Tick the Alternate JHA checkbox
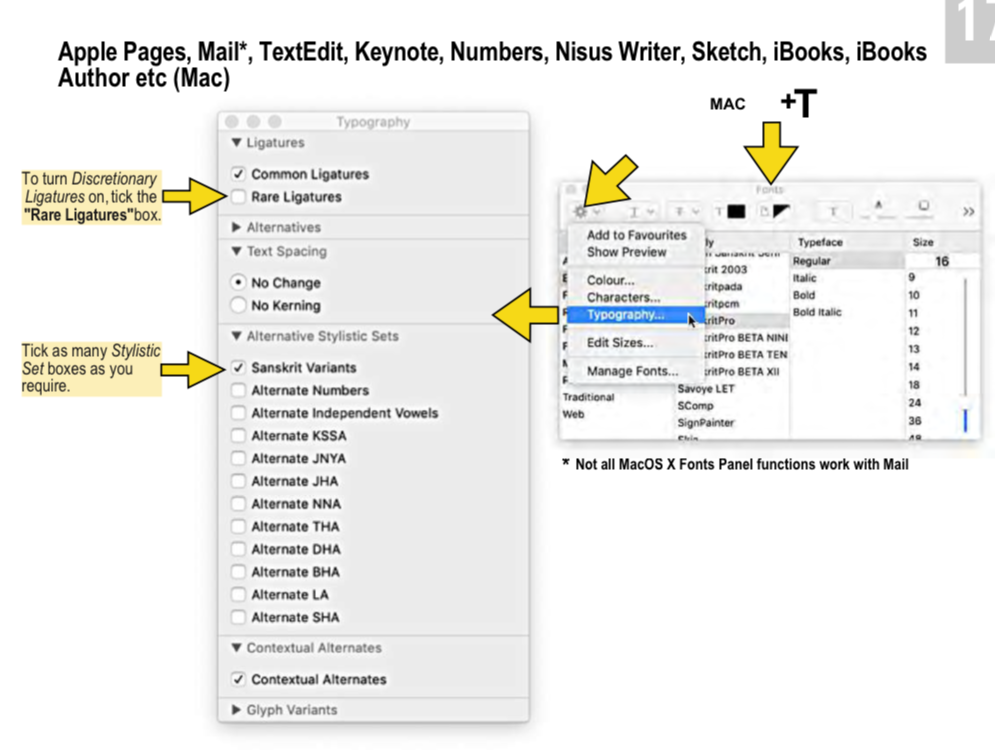The image size is (995, 750). 239,481
